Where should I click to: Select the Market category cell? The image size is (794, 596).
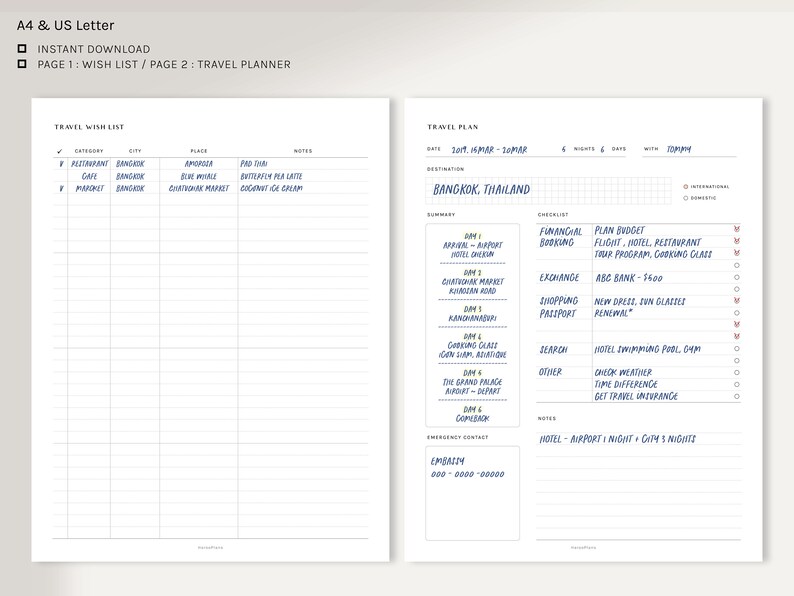(90, 188)
